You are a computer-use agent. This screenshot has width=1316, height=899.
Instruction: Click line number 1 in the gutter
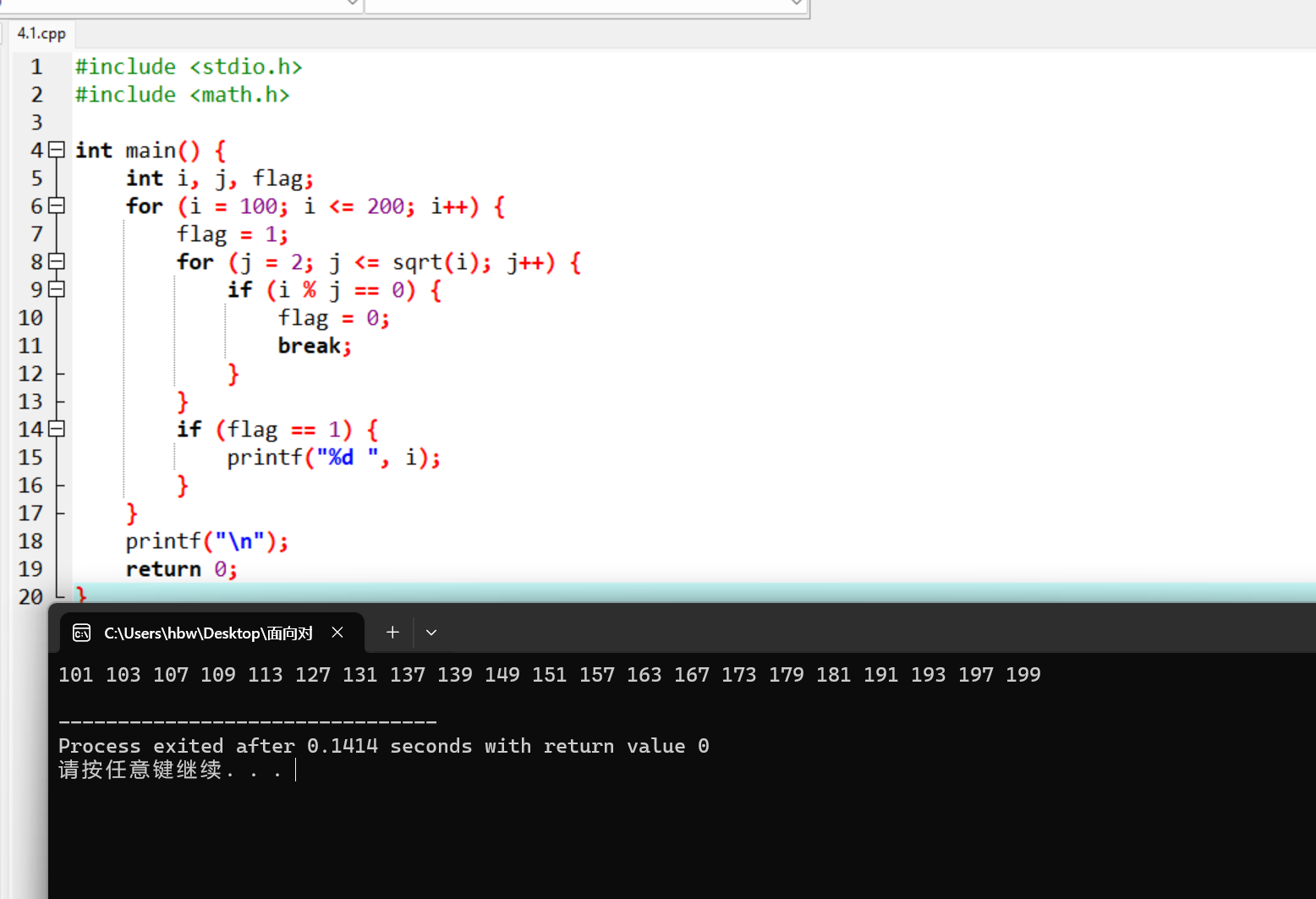tap(36, 67)
